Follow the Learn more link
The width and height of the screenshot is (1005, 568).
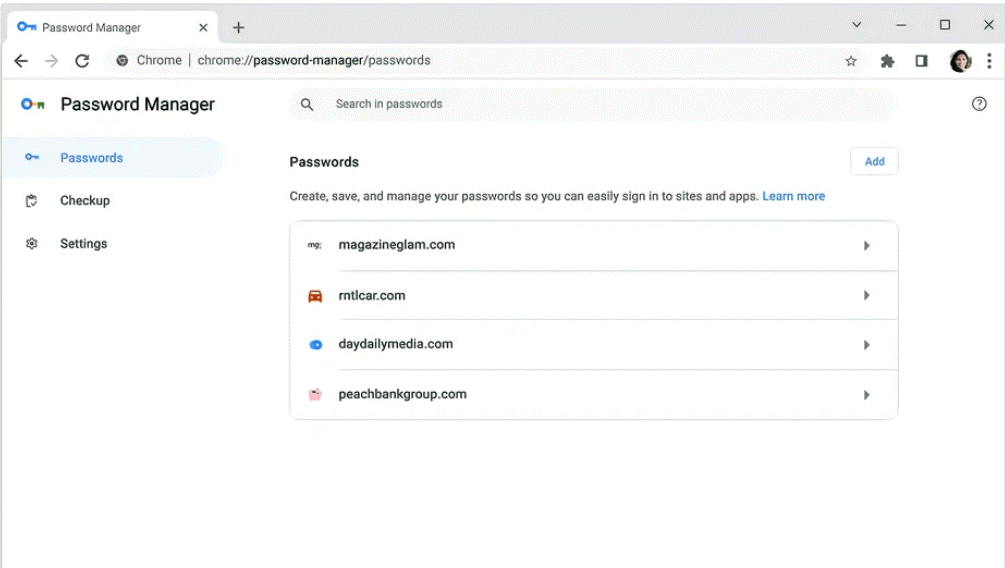click(x=793, y=196)
